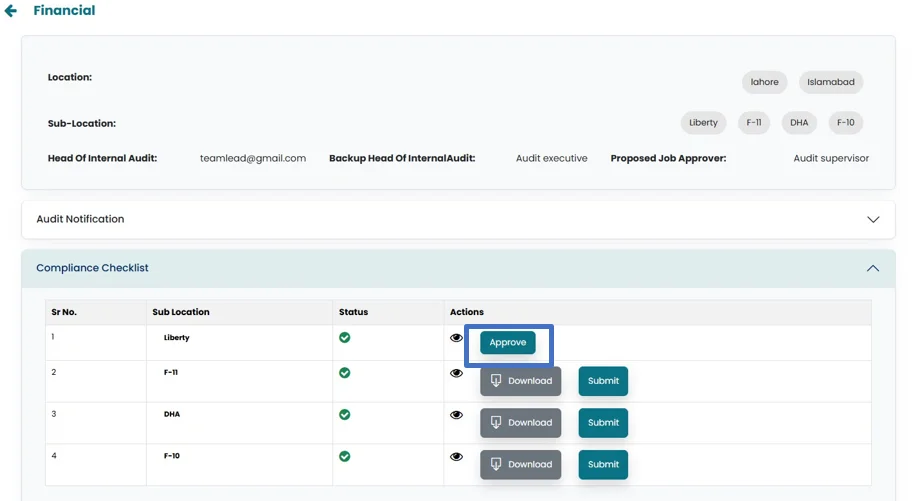View F-11 row using eye icon
This screenshot has height=501, width=912.
tap(457, 373)
